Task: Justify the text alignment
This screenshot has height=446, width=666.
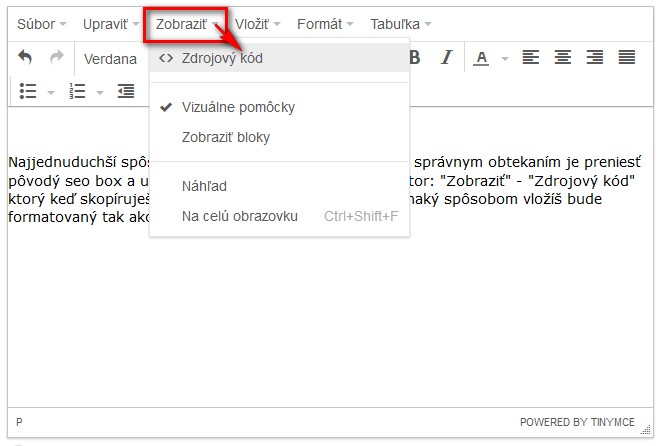Action: tap(627, 58)
